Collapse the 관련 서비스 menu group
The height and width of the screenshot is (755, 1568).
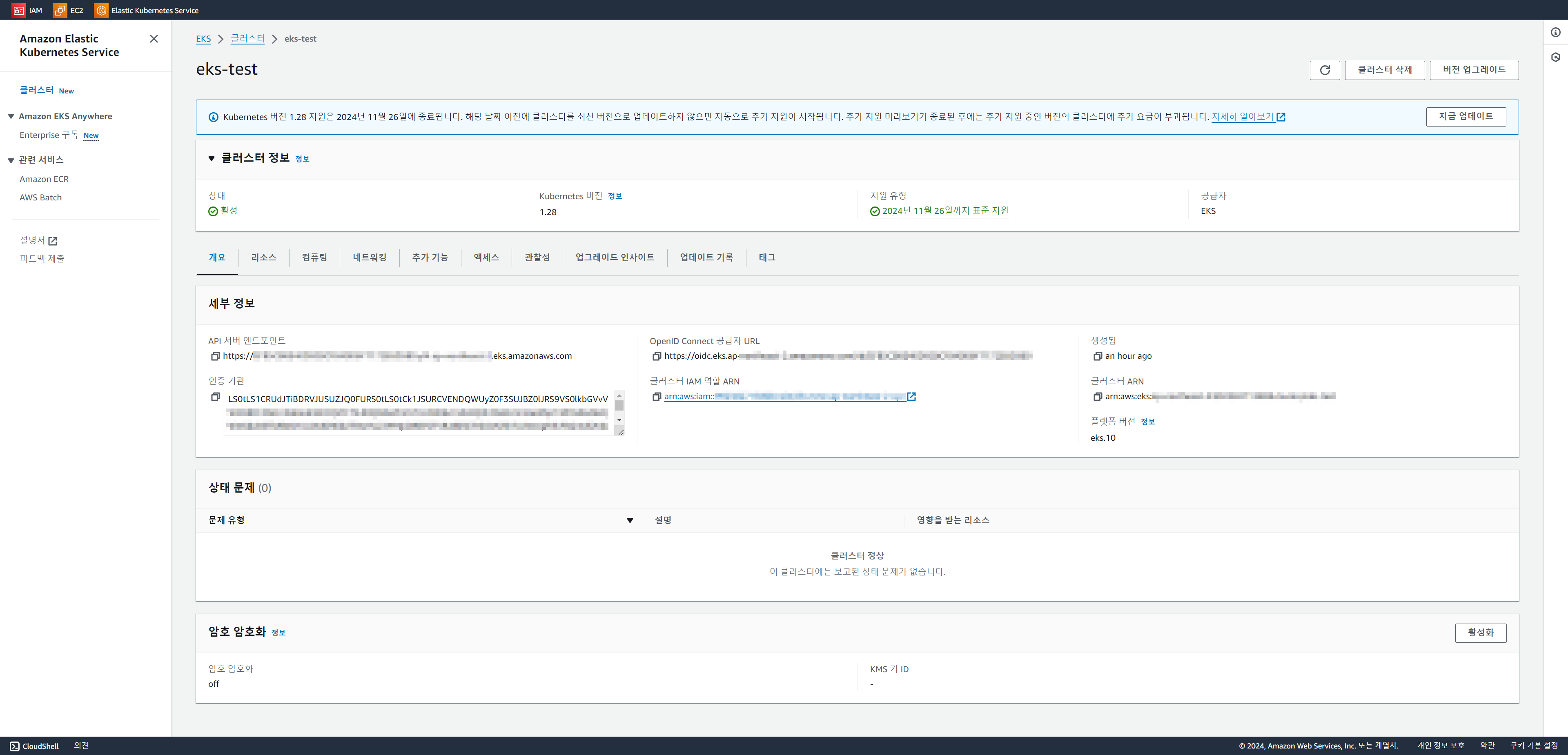[x=11, y=160]
